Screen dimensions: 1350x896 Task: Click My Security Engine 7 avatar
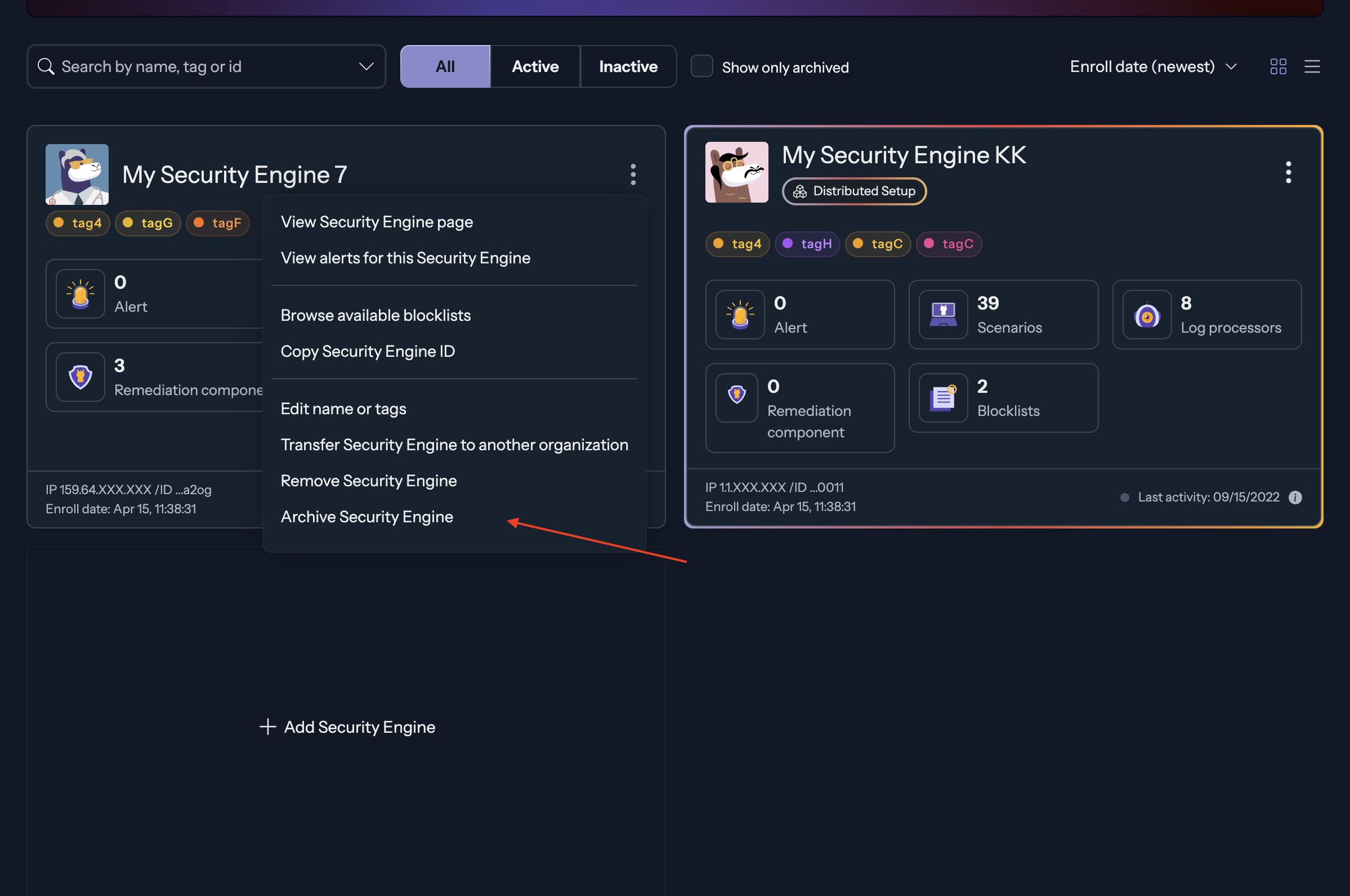77,174
